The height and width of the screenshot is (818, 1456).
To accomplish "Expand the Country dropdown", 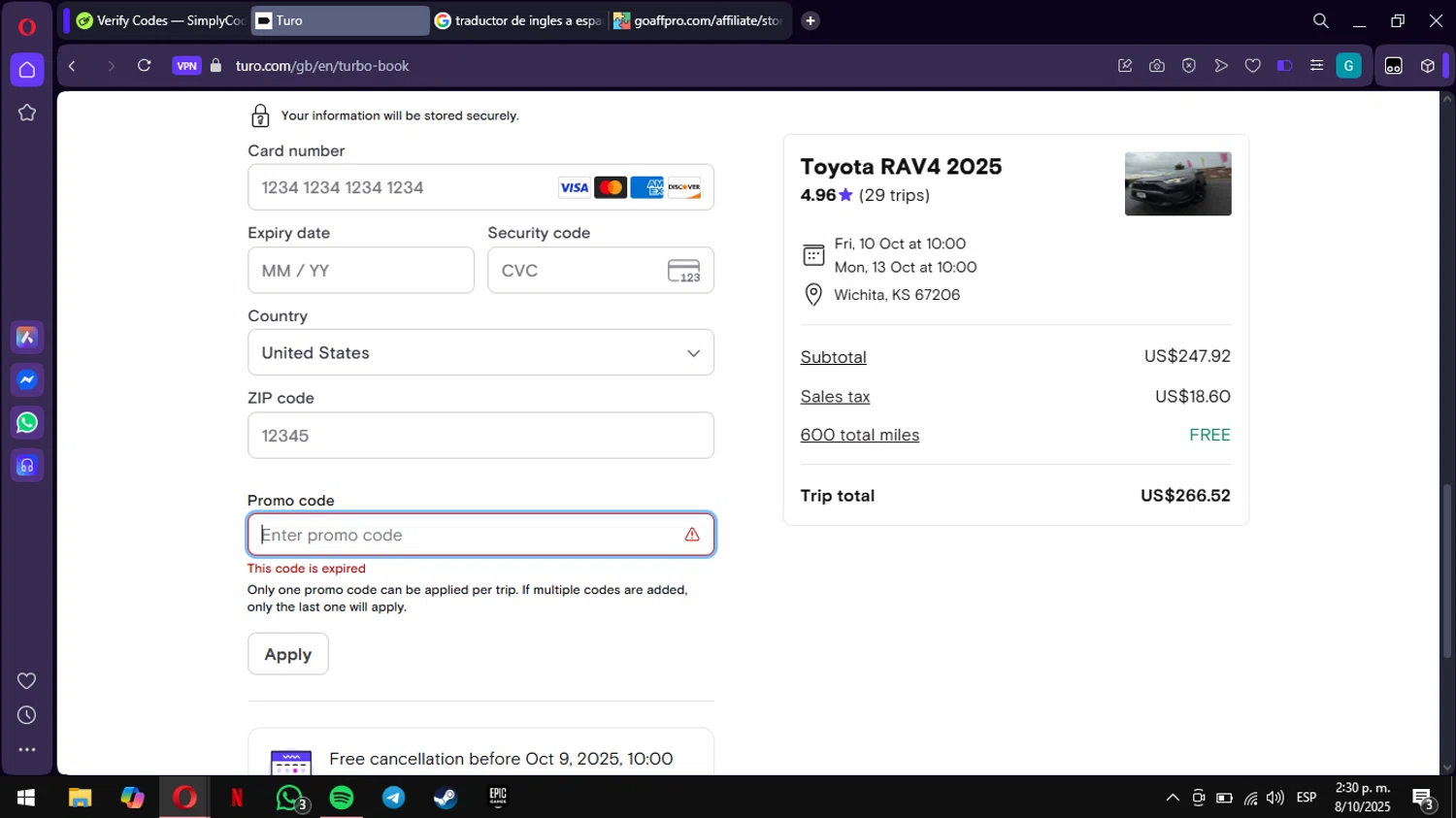I will (480, 353).
